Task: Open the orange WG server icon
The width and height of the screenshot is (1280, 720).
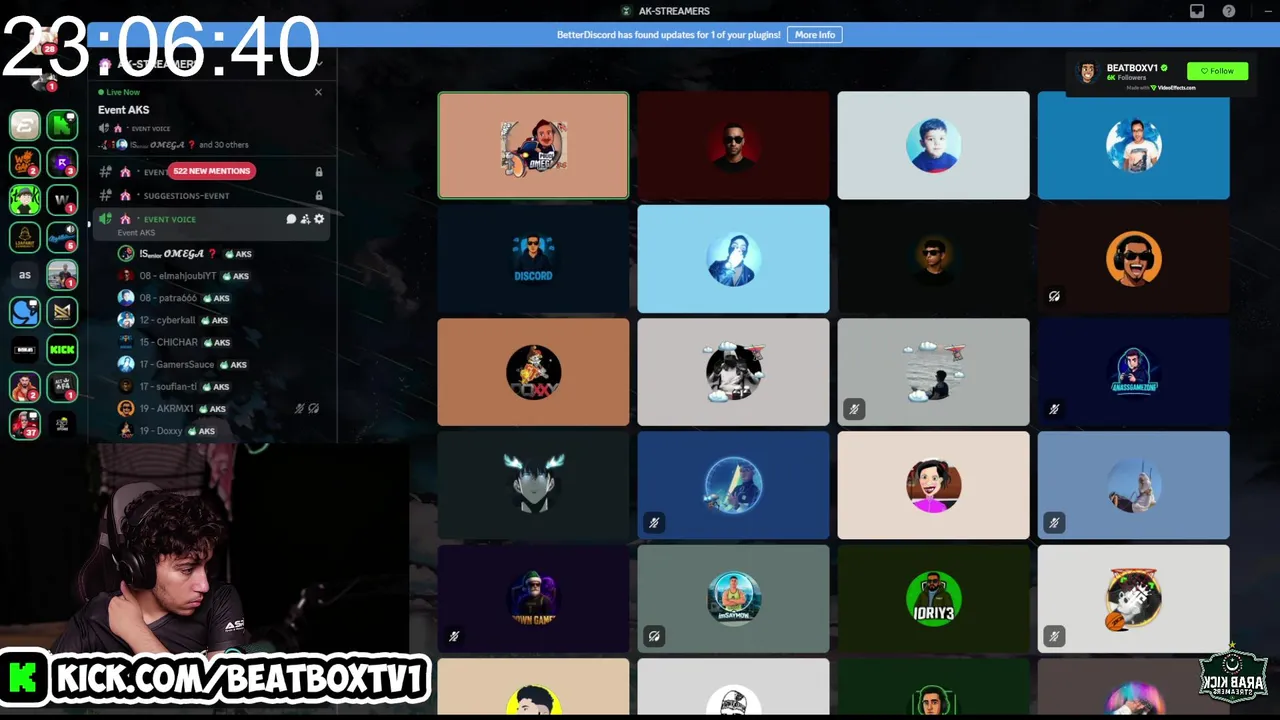Action: click(25, 162)
